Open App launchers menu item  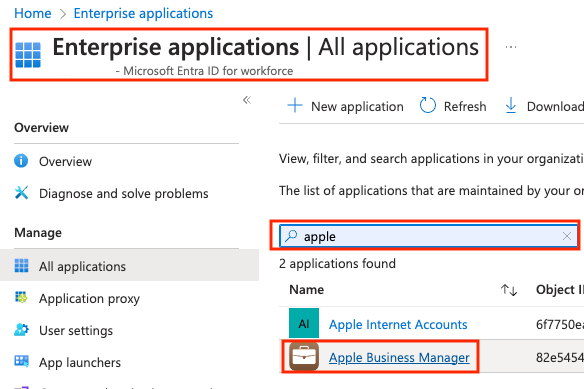[80, 363]
